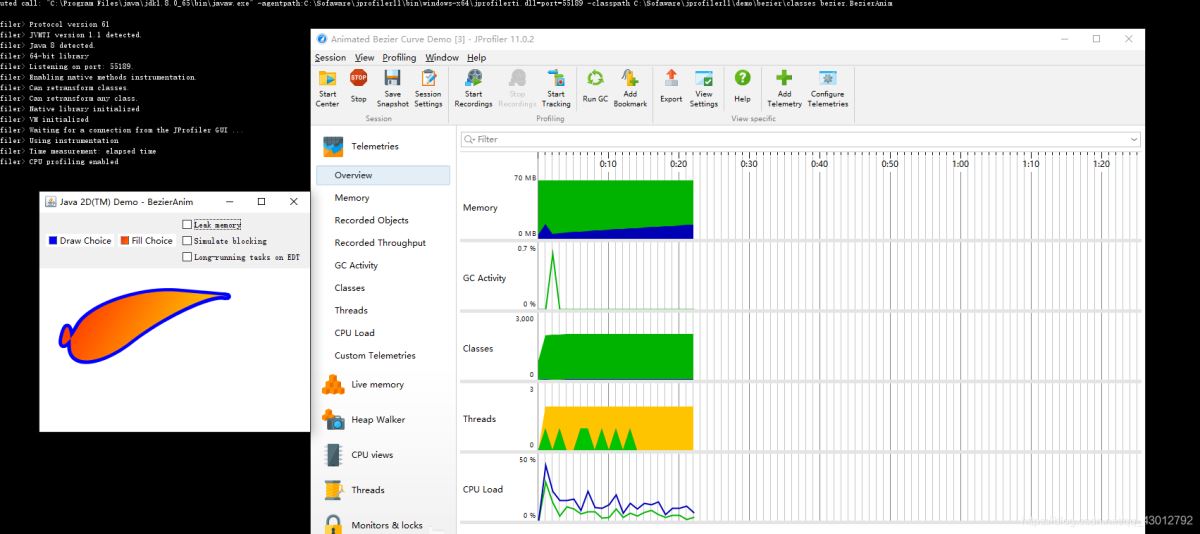Open the Window menu
This screenshot has height=534, width=1200.
click(442, 58)
